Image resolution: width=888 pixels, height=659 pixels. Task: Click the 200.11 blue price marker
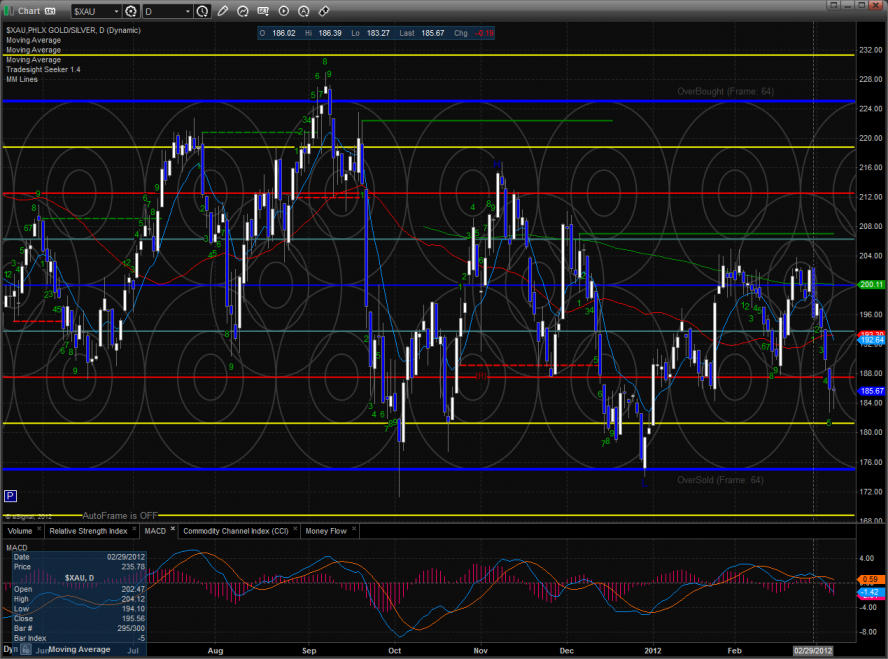[x=872, y=285]
